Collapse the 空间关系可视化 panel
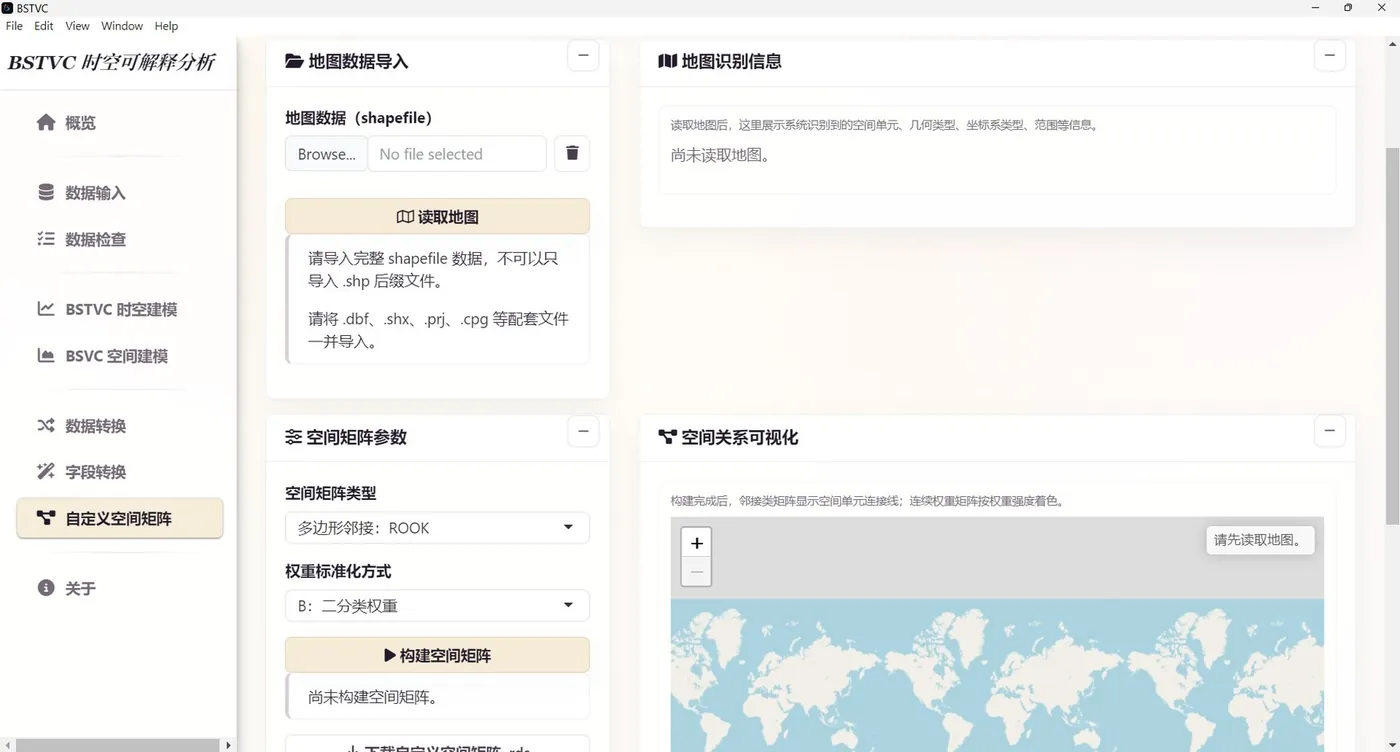Viewport: 1400px width, 752px height. 1329,431
